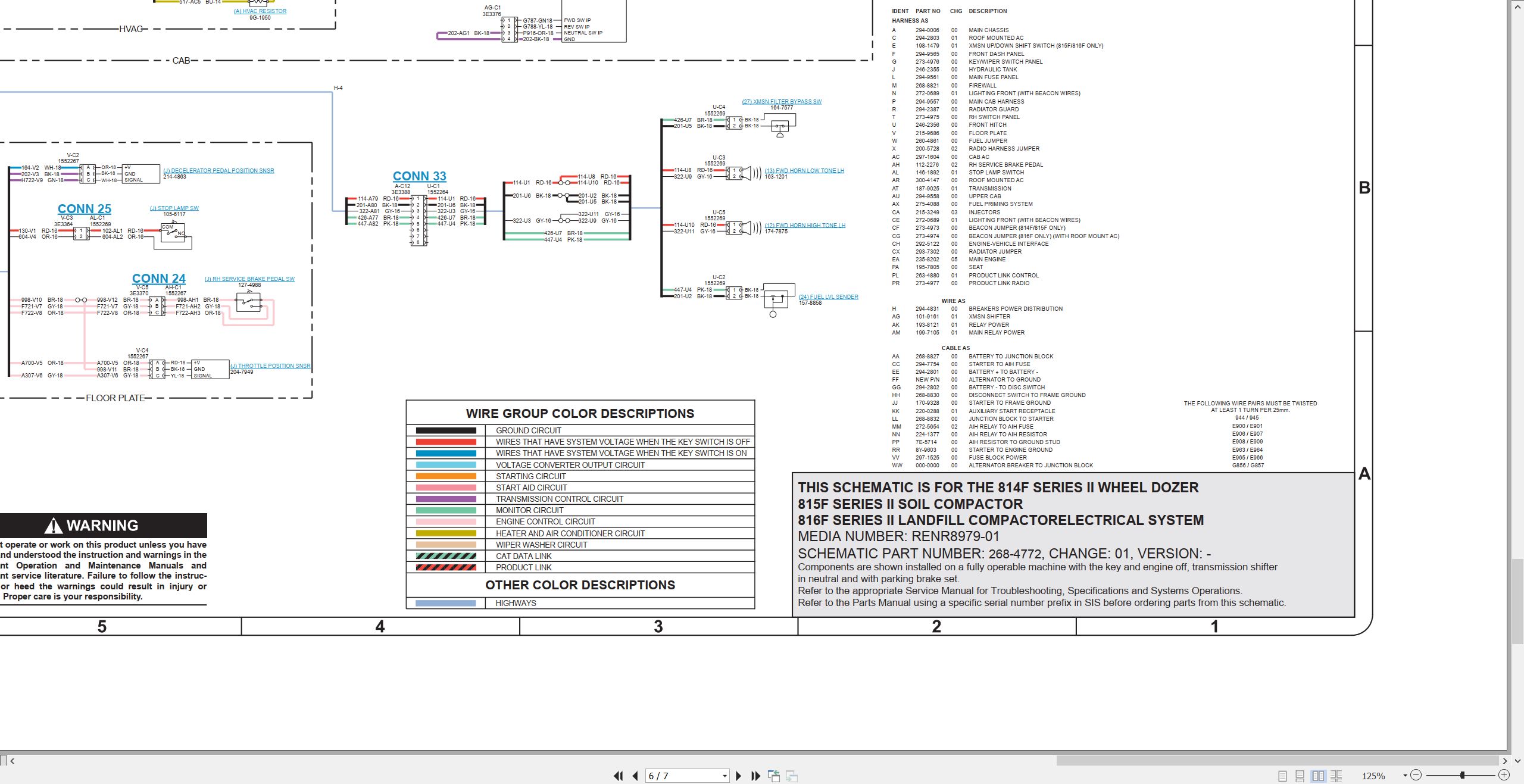
Task: Open the CONN 33 link
Action: 419,176
